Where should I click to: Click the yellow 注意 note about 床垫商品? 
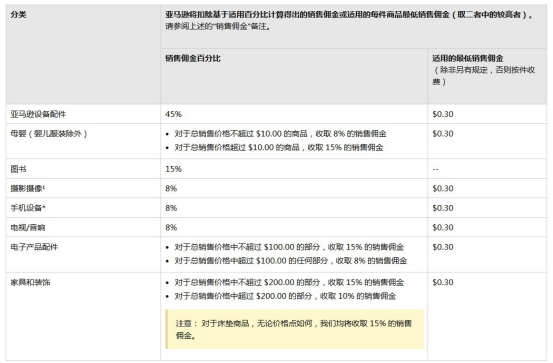[x=294, y=329]
